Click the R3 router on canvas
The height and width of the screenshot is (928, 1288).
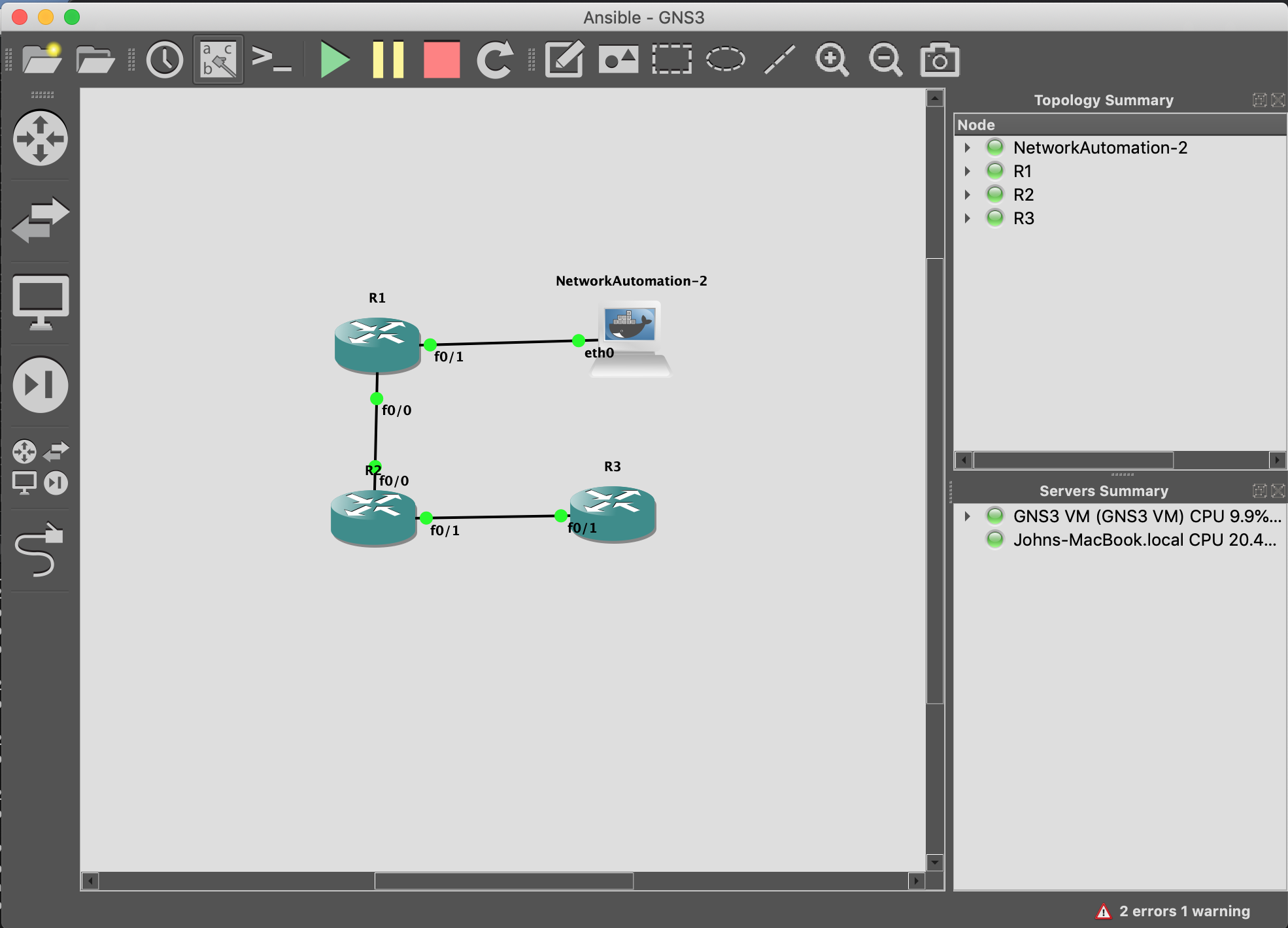point(613,514)
